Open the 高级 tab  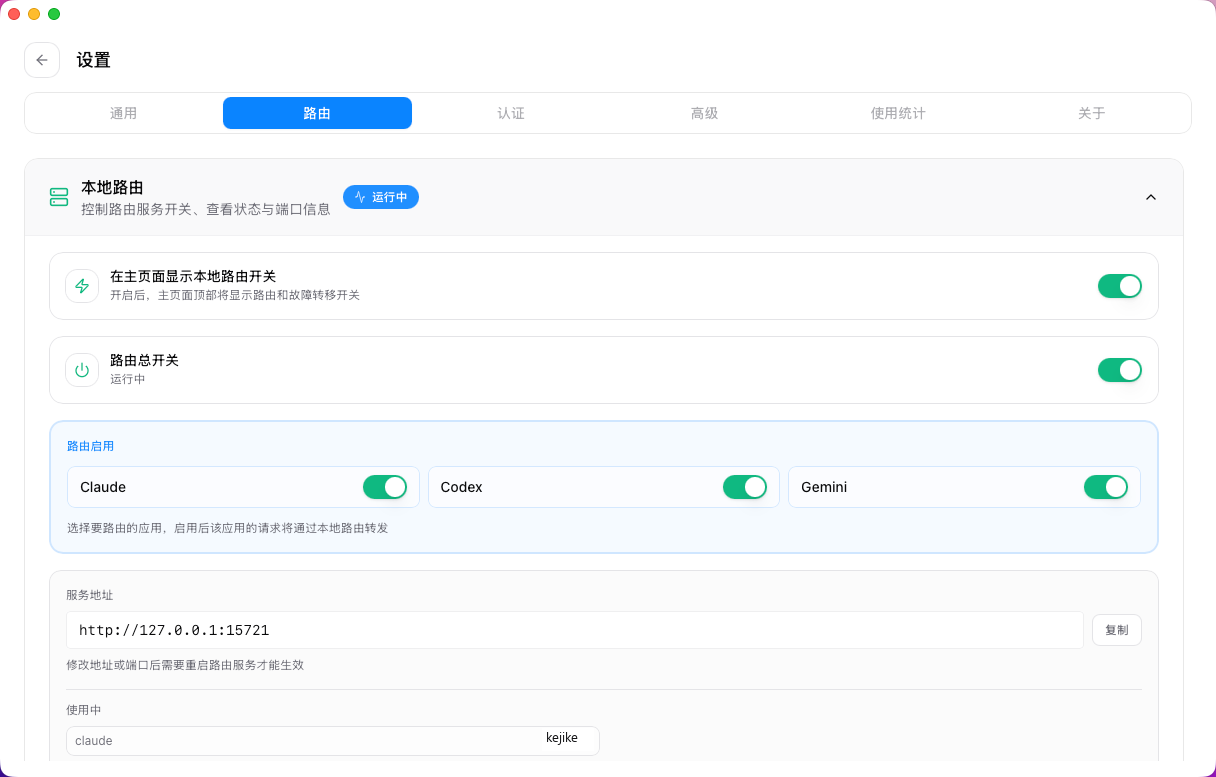[704, 113]
